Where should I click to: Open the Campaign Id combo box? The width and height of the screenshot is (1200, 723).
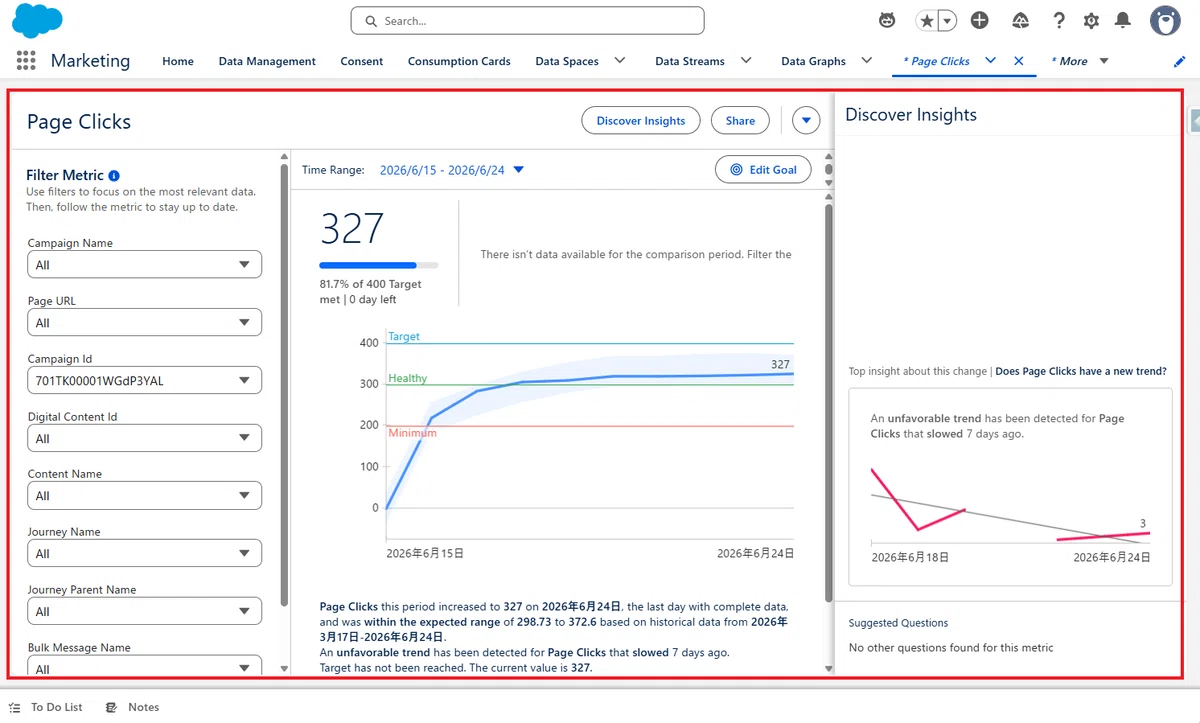pyautogui.click(x=144, y=380)
